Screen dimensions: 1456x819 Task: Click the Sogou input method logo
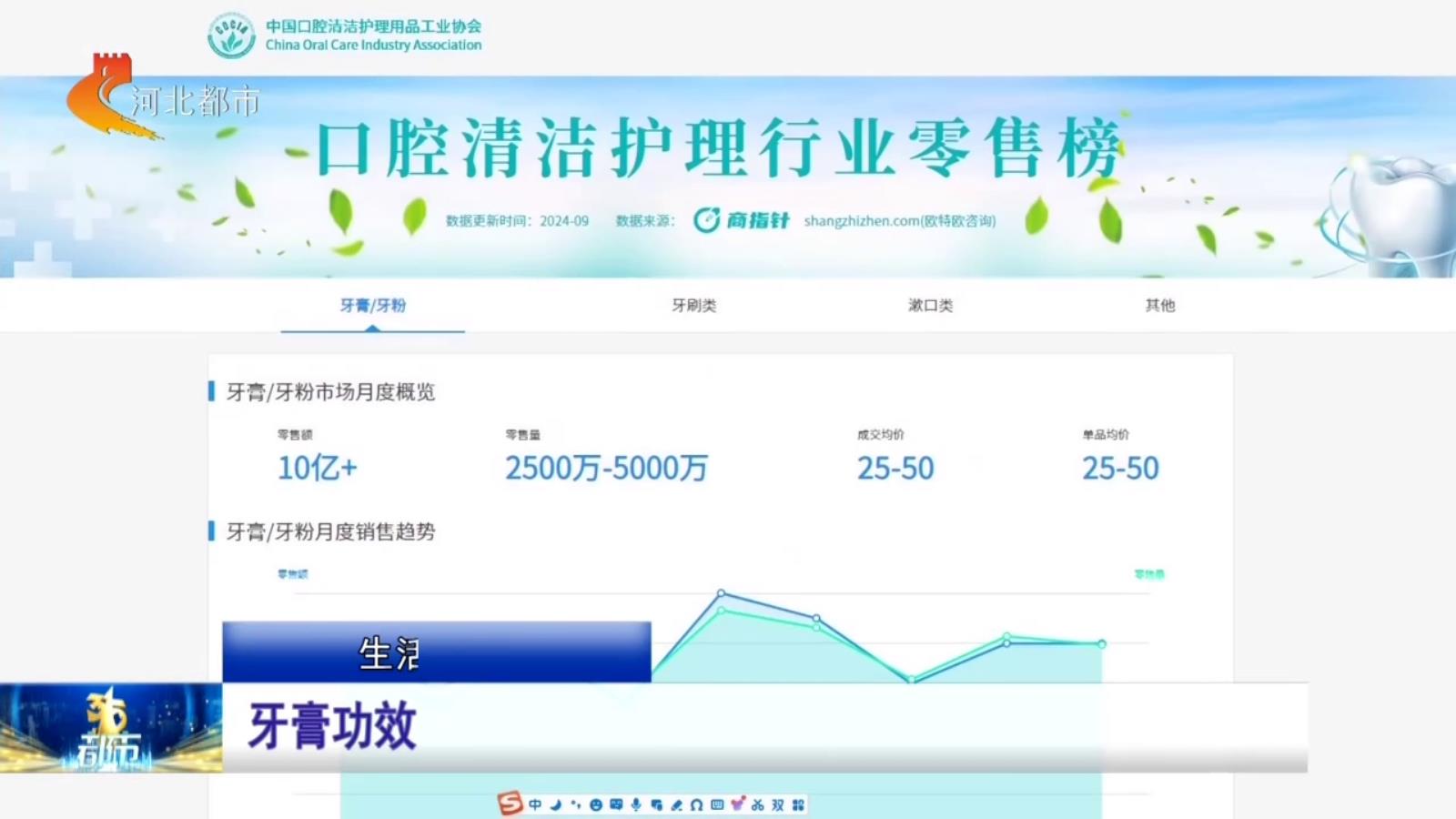pos(511,803)
